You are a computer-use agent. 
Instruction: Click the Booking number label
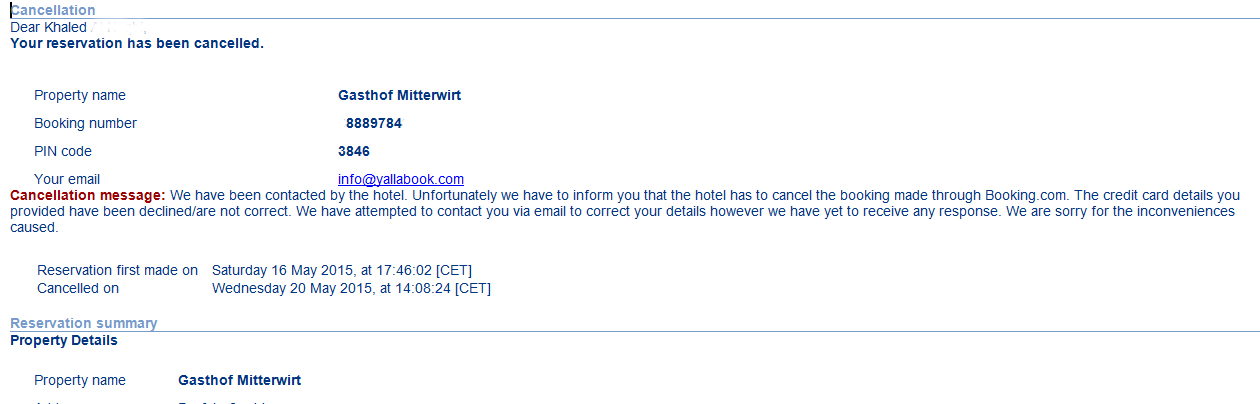(x=85, y=124)
